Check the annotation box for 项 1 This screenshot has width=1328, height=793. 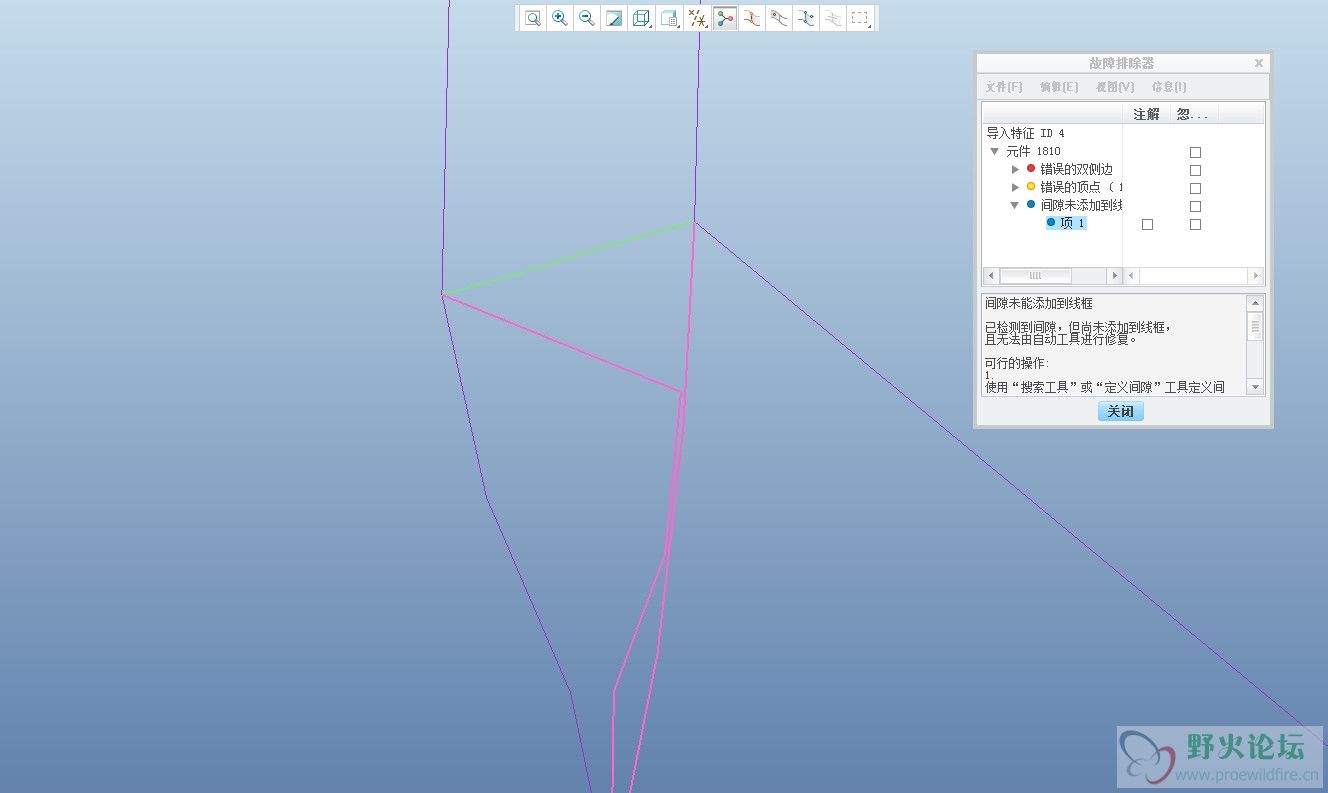tap(1147, 224)
